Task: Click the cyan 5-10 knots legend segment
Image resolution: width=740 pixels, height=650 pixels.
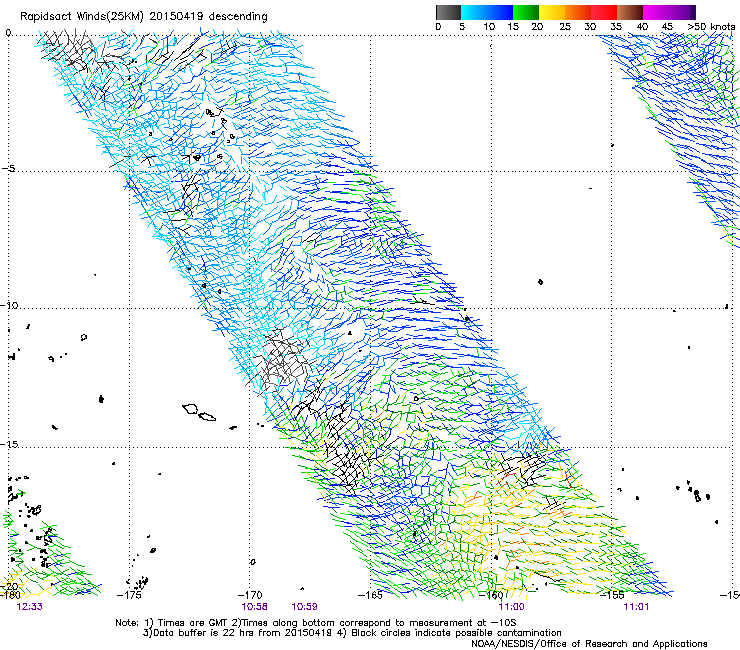Action: [474, 12]
